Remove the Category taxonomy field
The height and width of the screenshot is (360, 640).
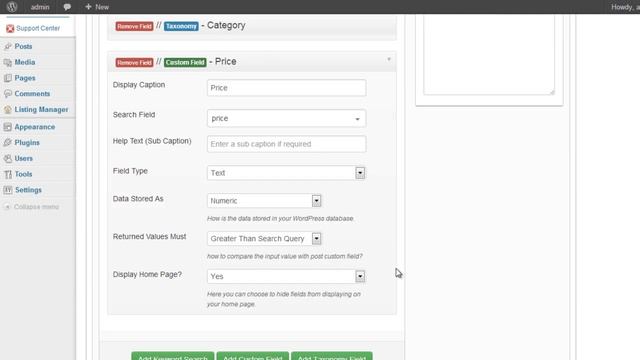pos(134,26)
